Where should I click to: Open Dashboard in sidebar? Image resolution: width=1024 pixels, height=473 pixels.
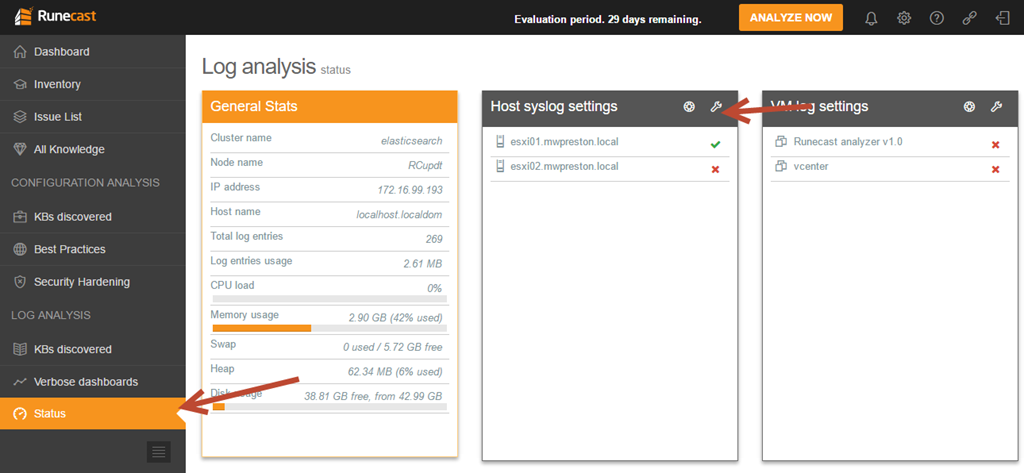coord(93,52)
